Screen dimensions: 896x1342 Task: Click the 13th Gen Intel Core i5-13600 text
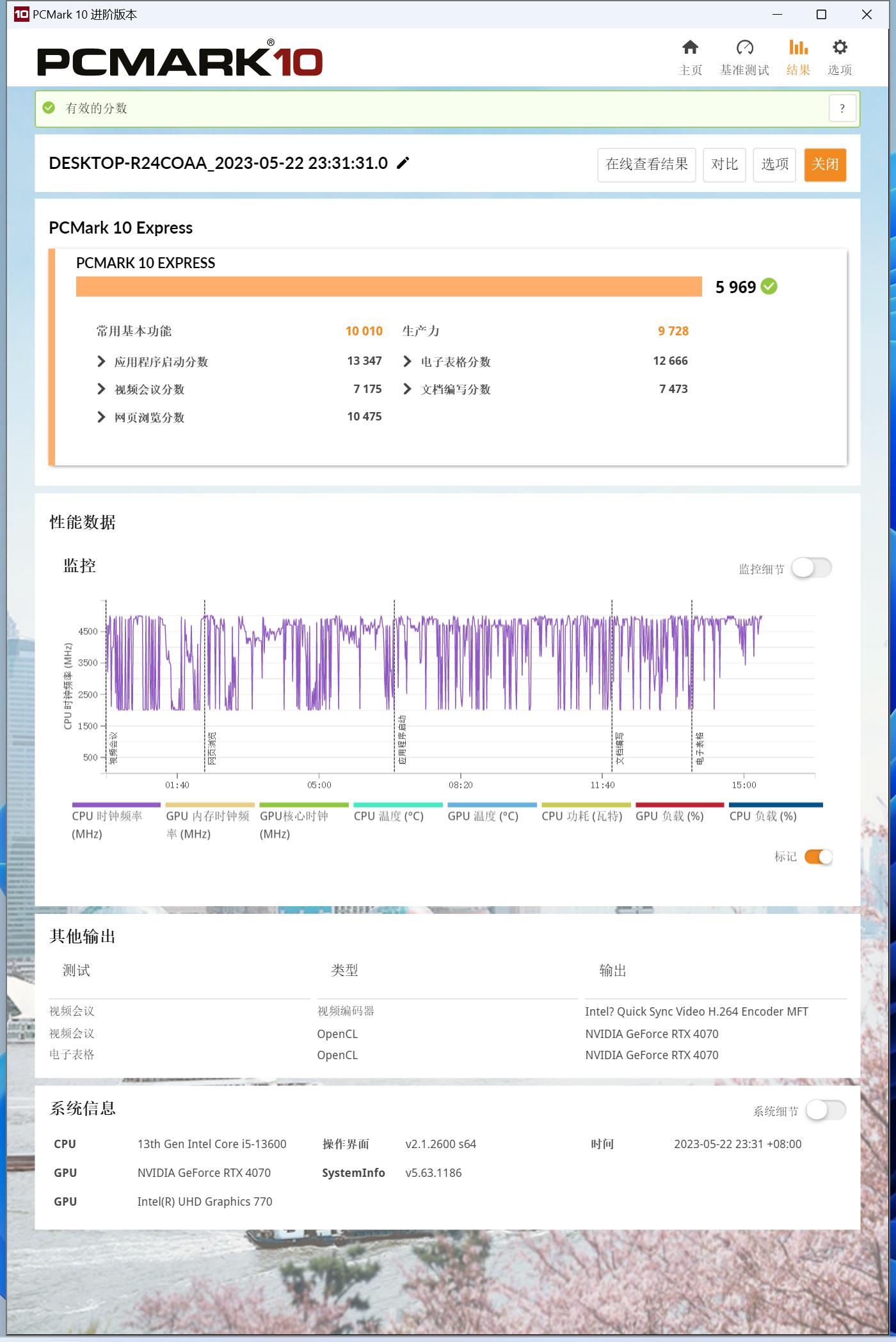coord(212,1144)
